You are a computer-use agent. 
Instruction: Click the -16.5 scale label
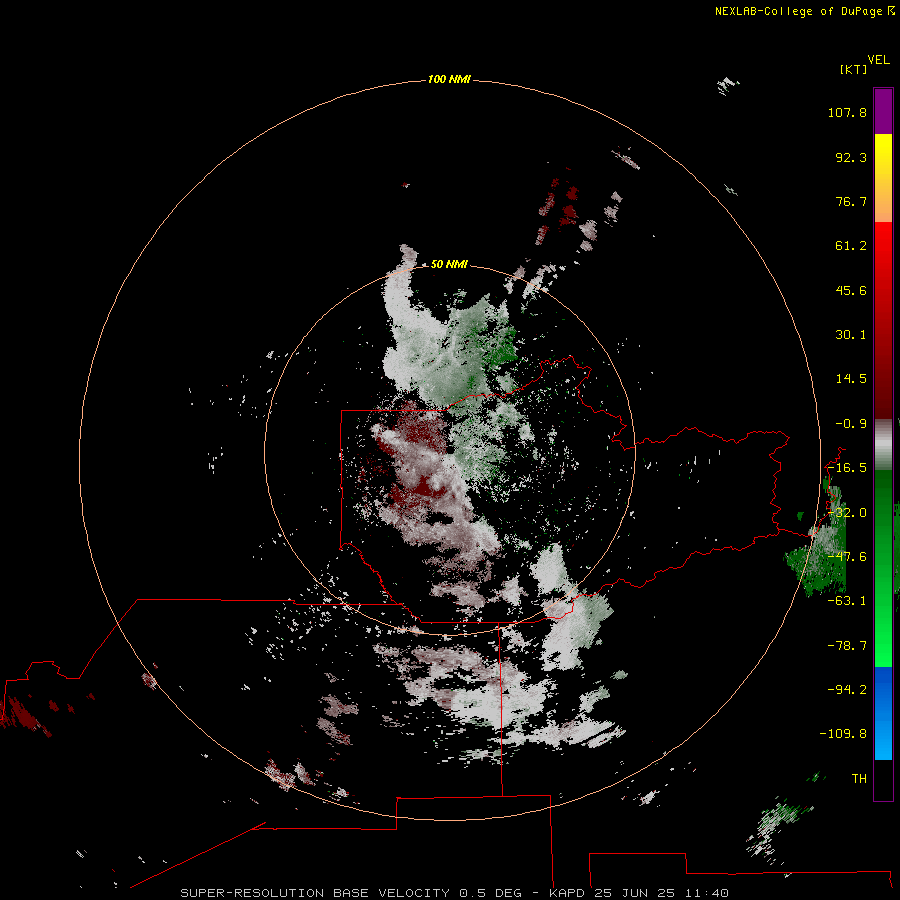pos(847,468)
